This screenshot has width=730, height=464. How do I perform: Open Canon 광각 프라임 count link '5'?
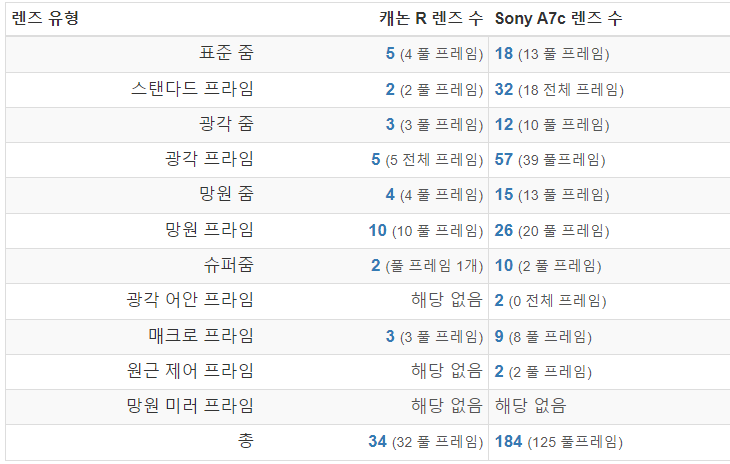[376, 160]
